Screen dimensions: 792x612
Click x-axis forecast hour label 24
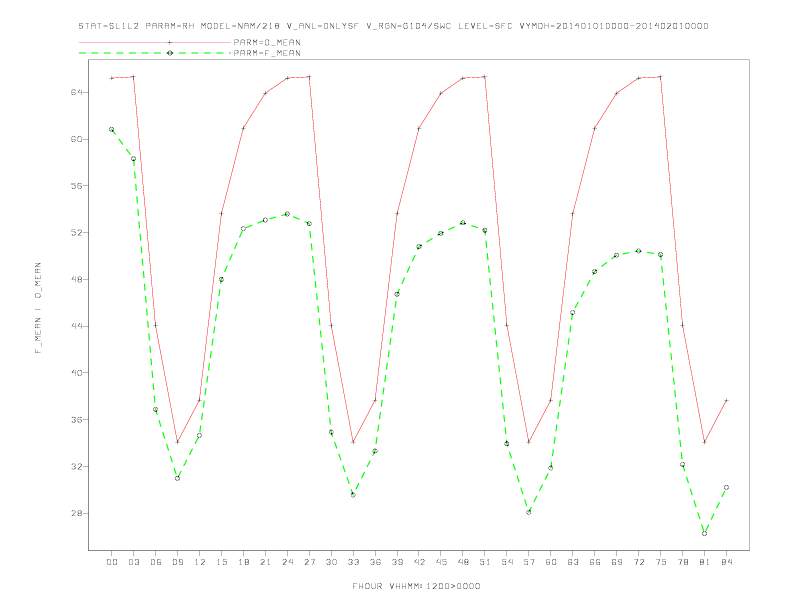(x=287, y=562)
